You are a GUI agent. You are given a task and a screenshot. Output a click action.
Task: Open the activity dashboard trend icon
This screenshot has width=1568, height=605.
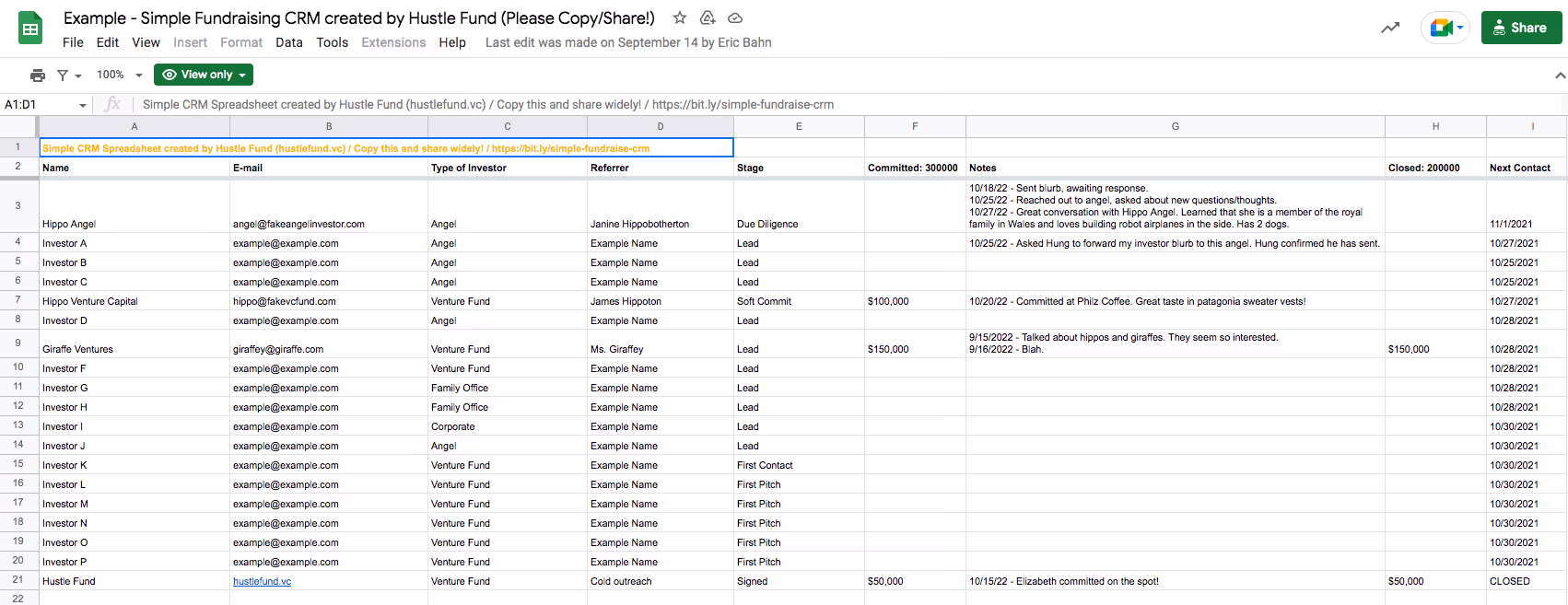1390,28
